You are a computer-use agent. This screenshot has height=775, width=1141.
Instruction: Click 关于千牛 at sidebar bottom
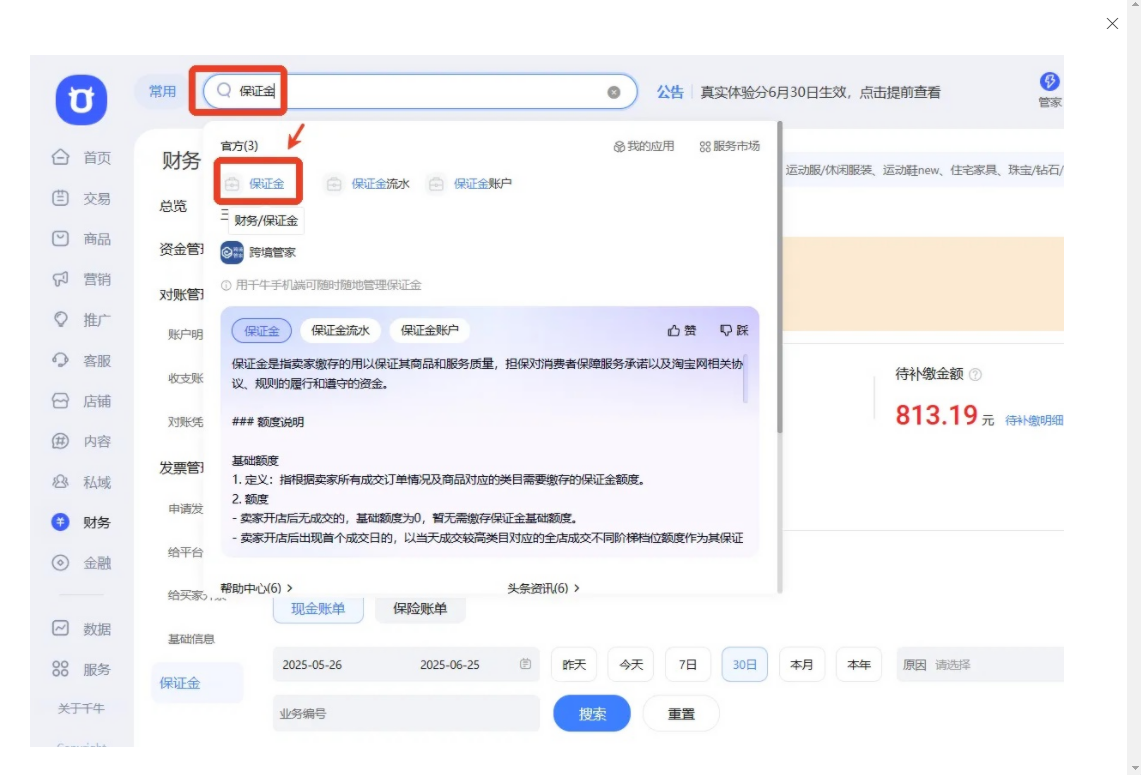tap(82, 708)
